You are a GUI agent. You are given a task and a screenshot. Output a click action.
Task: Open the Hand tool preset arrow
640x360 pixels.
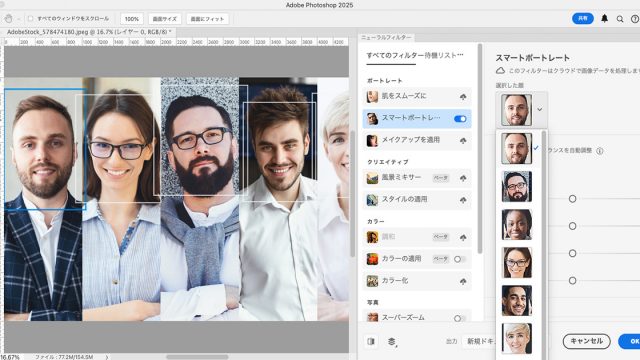pyautogui.click(x=18, y=19)
